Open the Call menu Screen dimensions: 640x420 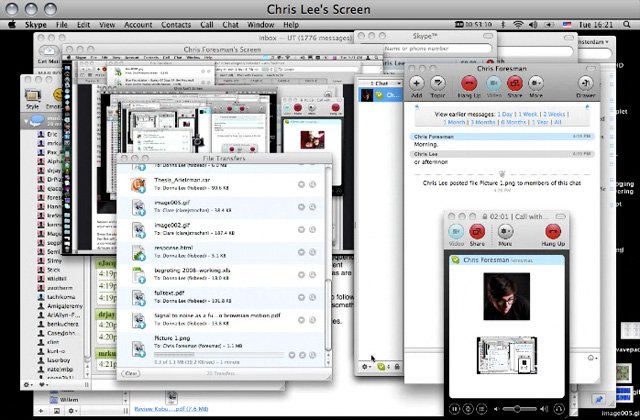point(207,24)
